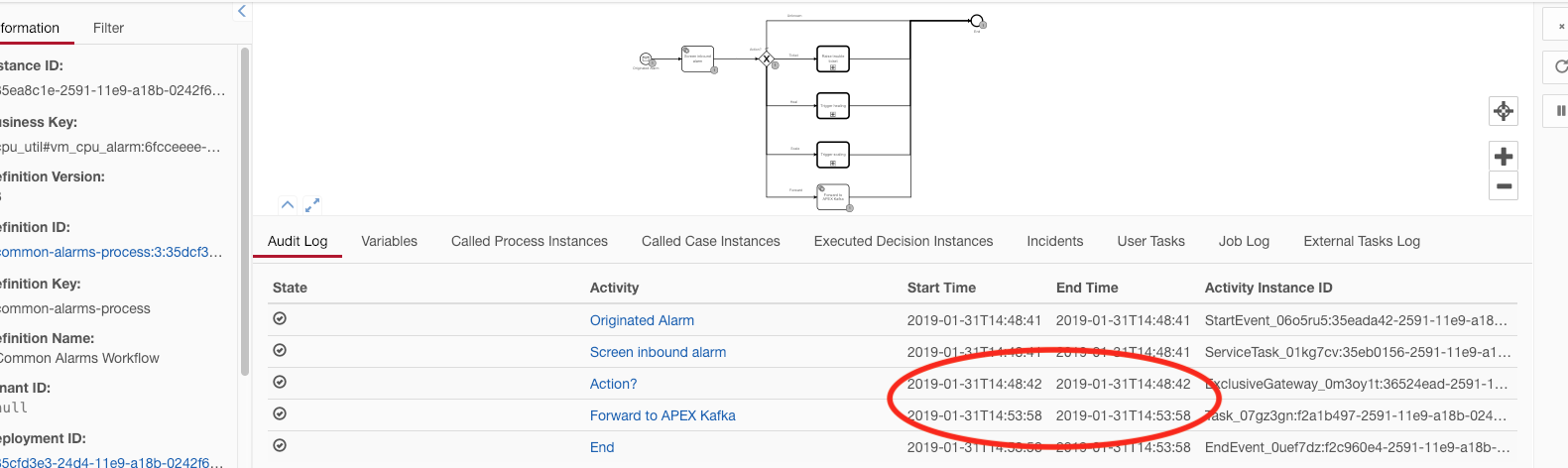Click the completed state icon for Originated Alarm
This screenshot has width=1568, height=468.
(280, 318)
